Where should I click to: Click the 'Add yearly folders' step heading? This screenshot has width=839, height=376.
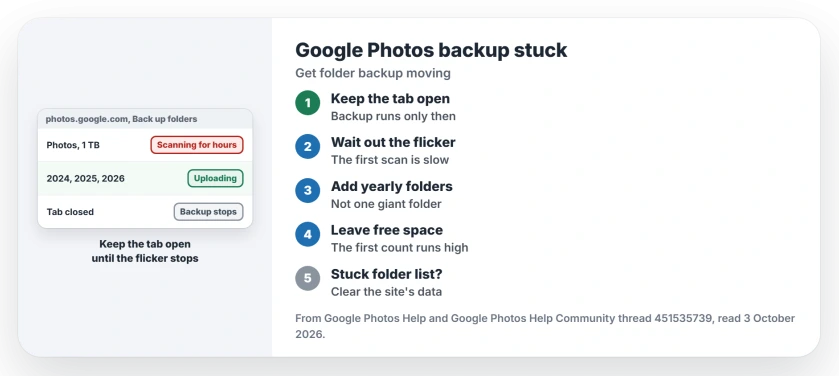[392, 186]
